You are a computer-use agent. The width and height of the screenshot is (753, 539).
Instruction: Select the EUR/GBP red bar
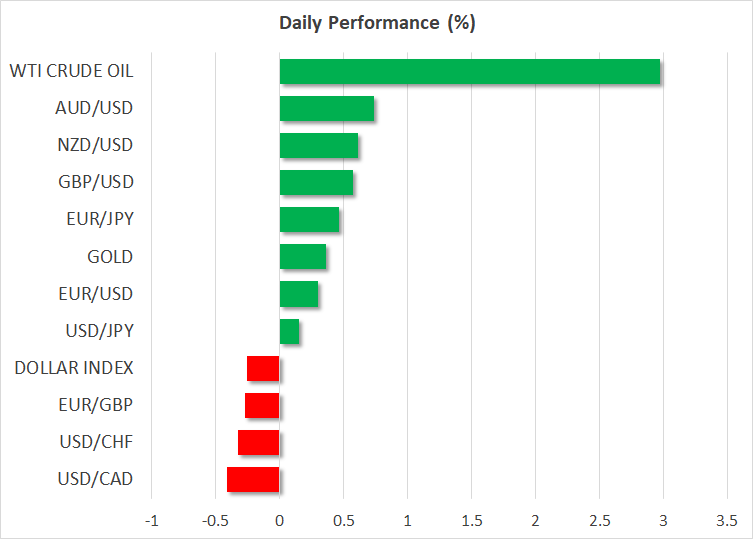262,405
